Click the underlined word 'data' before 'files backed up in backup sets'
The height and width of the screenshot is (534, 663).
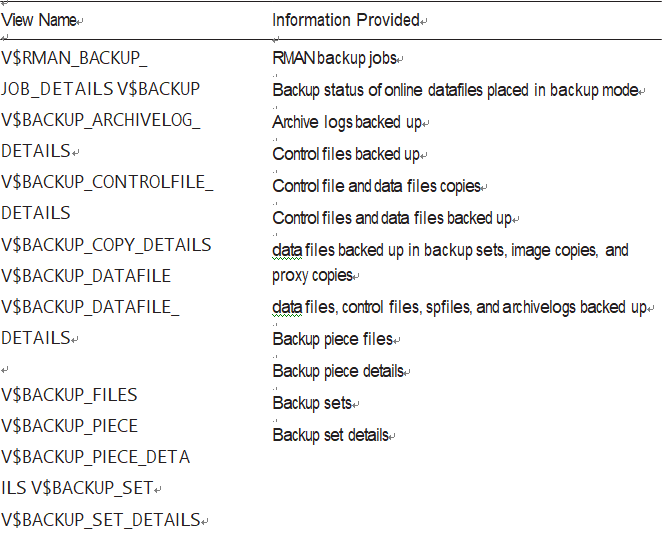[x=287, y=250]
